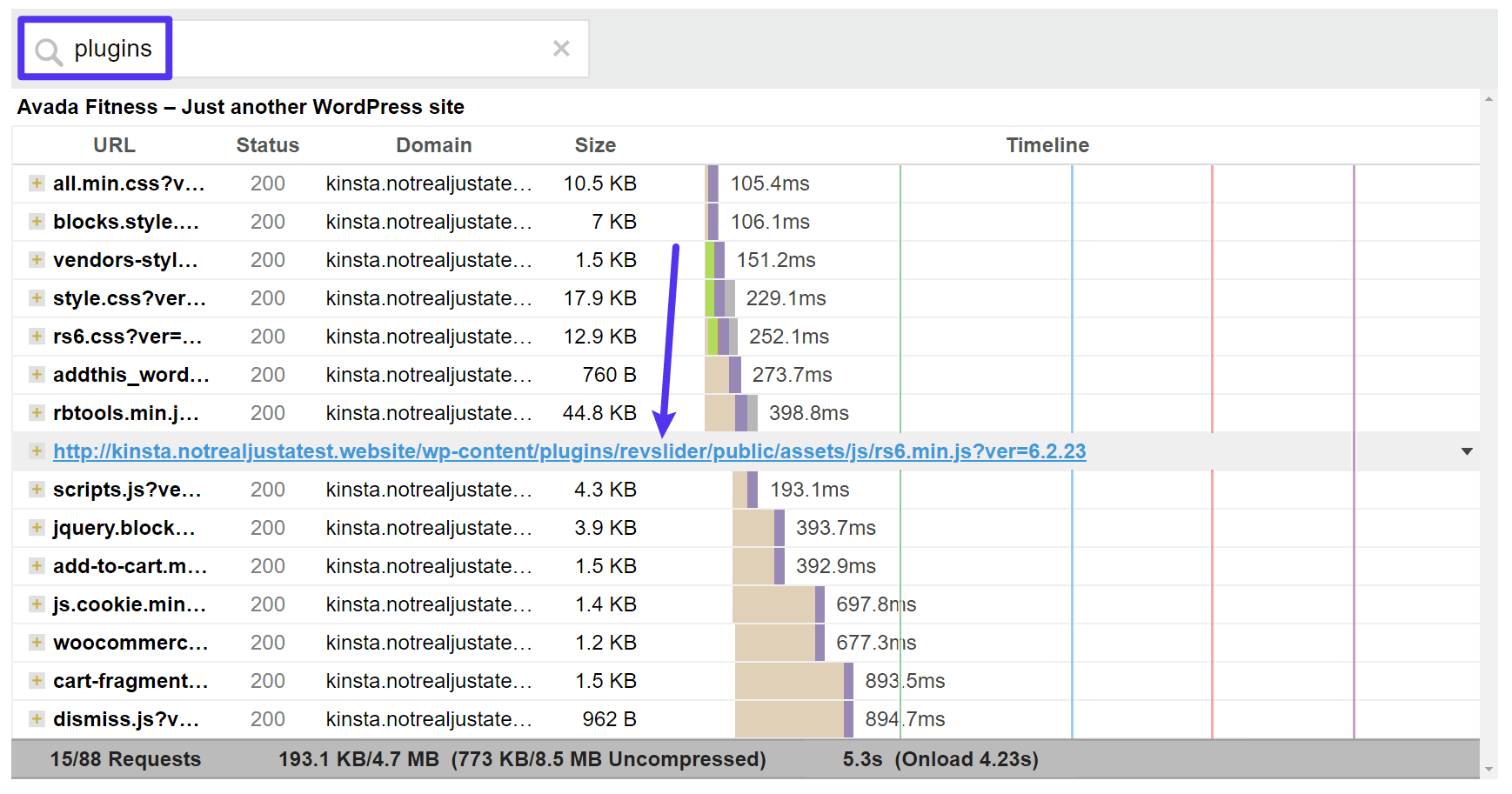Expand the cart-fragment request details
The height and width of the screenshot is (794, 1512).
tap(36, 681)
